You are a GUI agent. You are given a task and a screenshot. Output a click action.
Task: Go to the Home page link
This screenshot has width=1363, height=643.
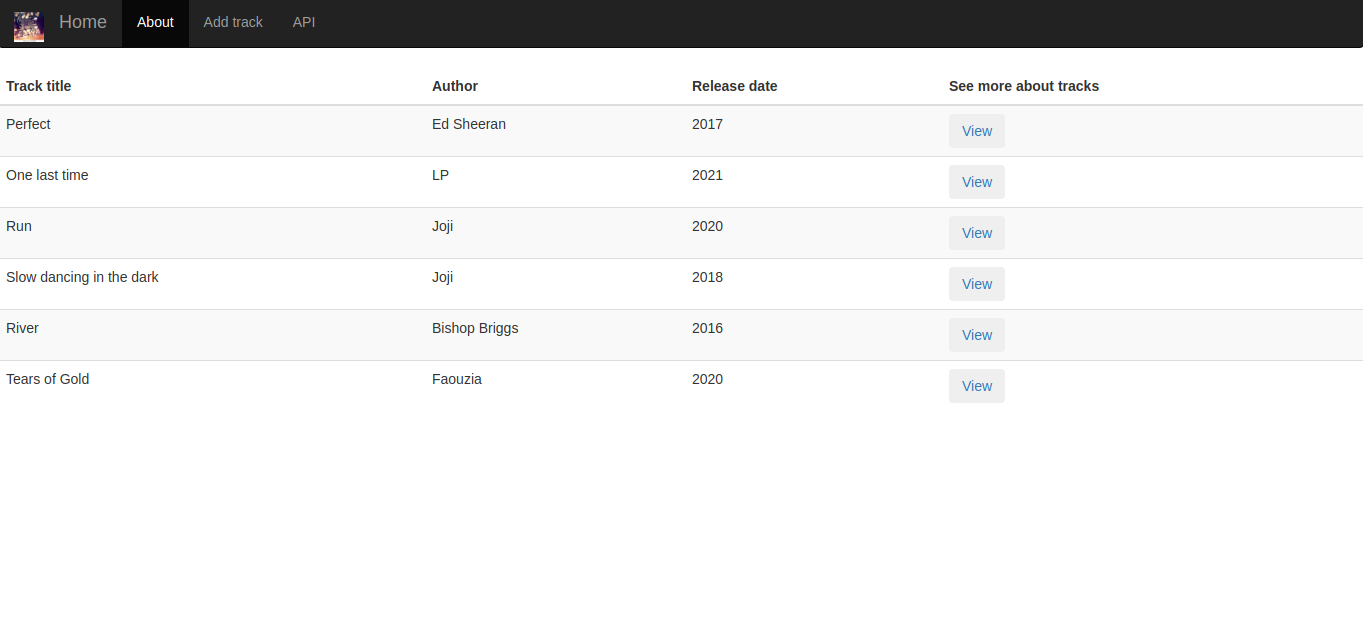(x=83, y=22)
